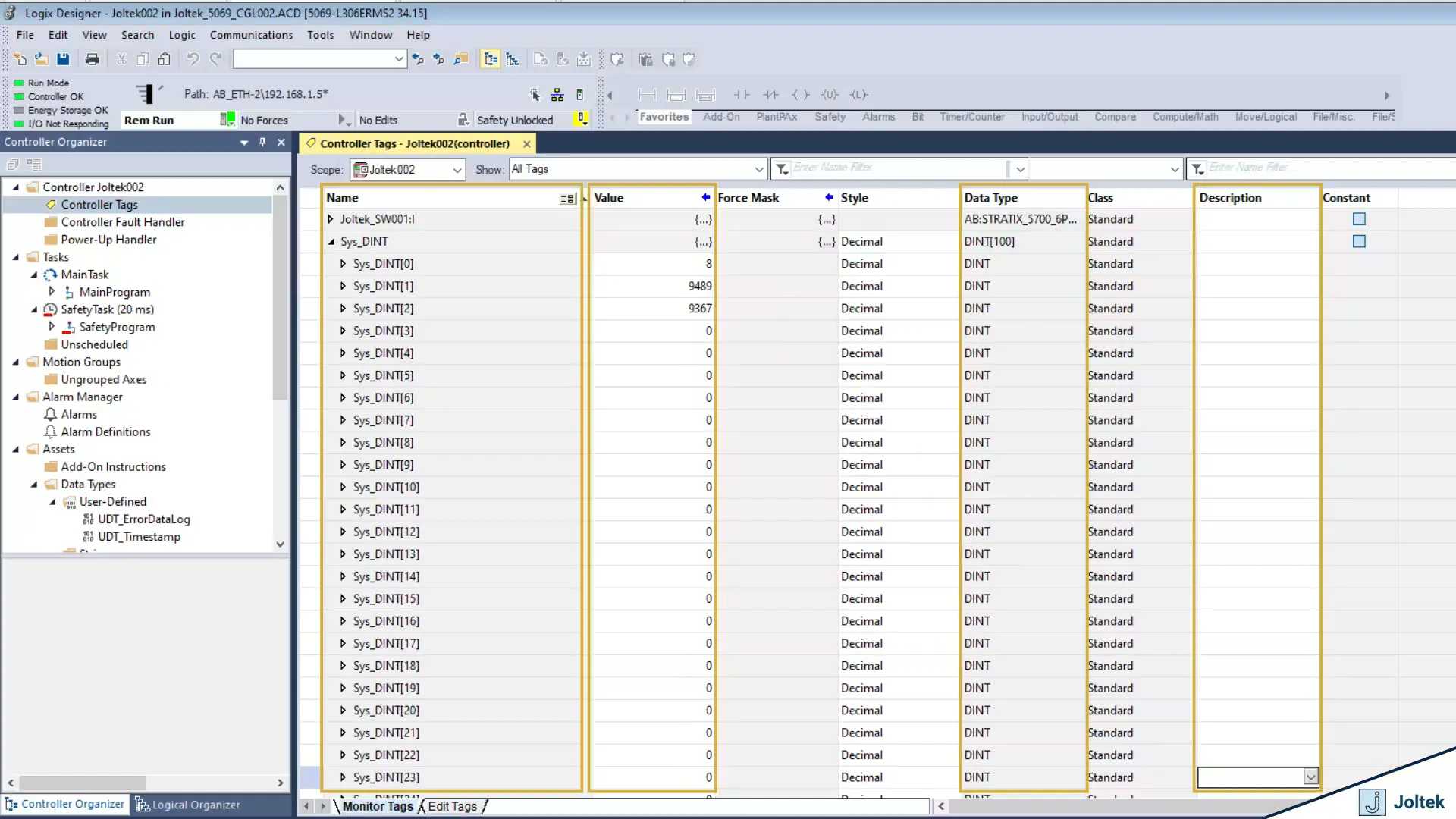Click the Who Active network icon next to the path
Screen dimensions: 1456x819
(557, 95)
